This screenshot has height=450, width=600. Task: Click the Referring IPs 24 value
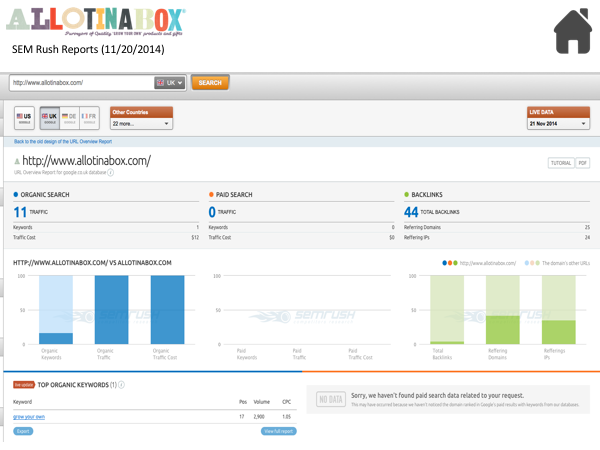point(587,238)
